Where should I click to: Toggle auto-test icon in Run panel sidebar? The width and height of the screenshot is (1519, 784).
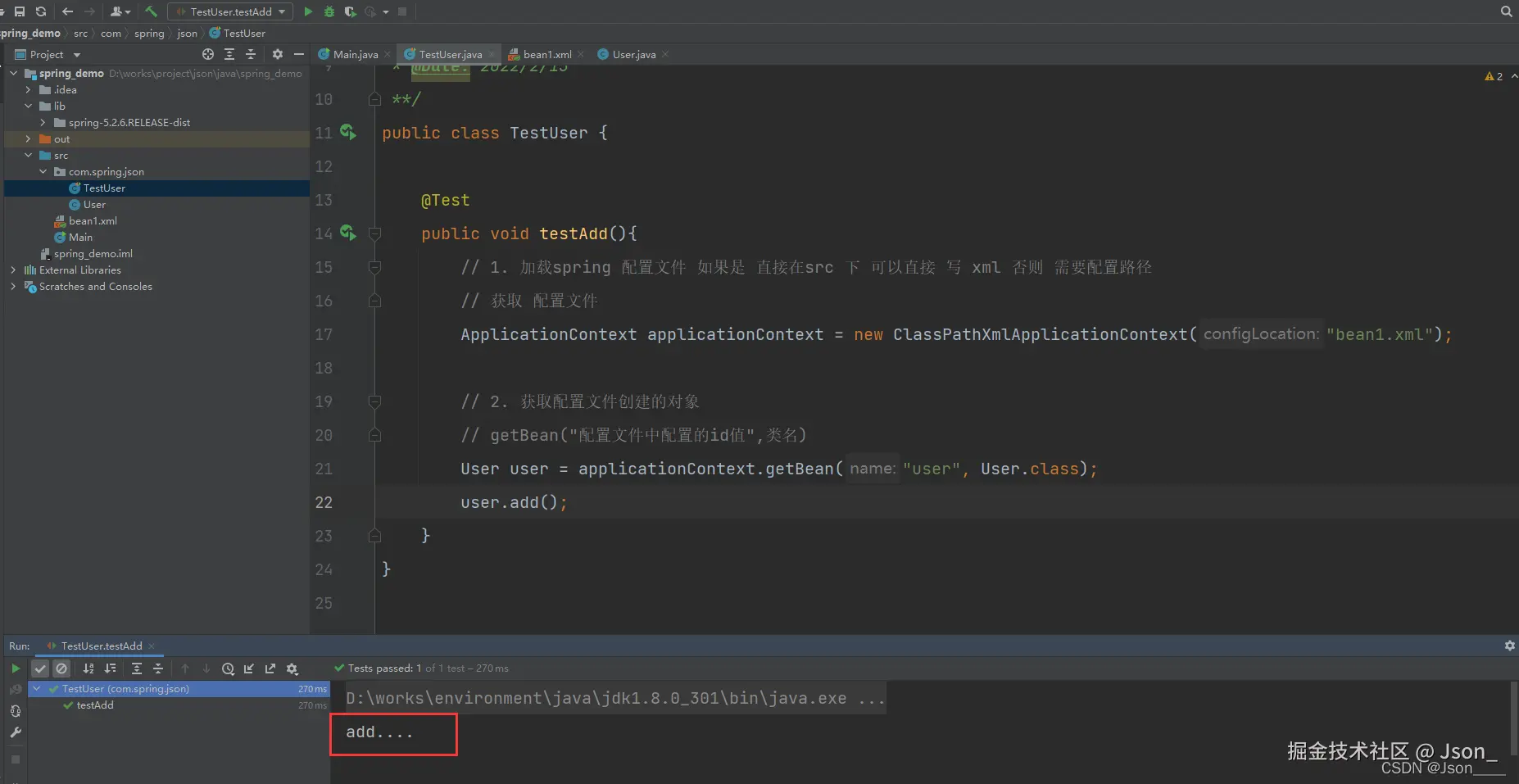16,711
